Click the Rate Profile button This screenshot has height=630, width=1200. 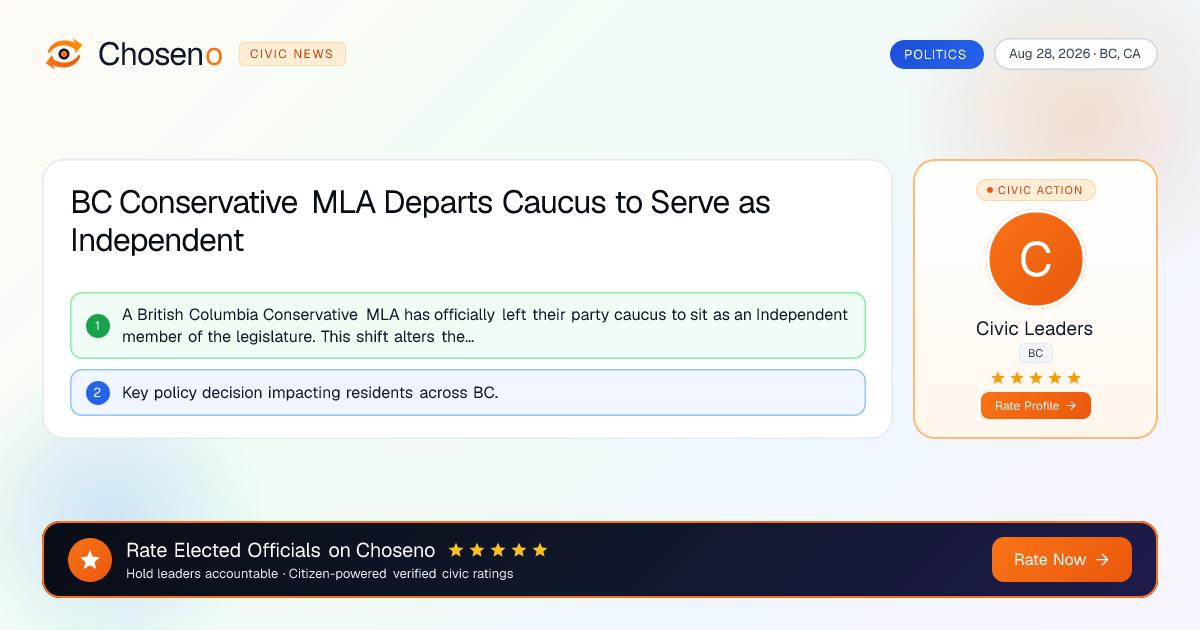[1035, 406]
